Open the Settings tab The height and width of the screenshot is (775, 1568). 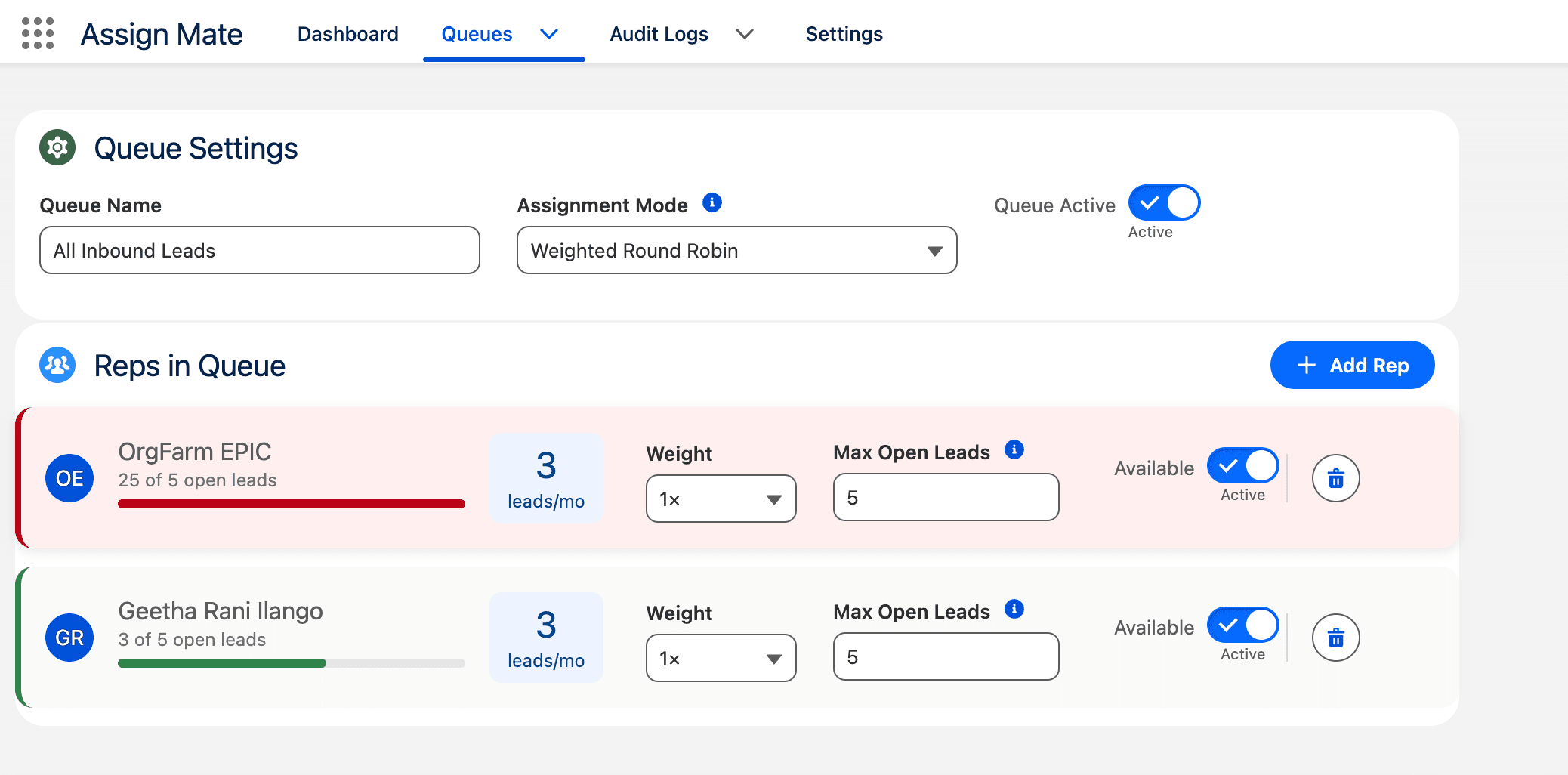coord(844,34)
